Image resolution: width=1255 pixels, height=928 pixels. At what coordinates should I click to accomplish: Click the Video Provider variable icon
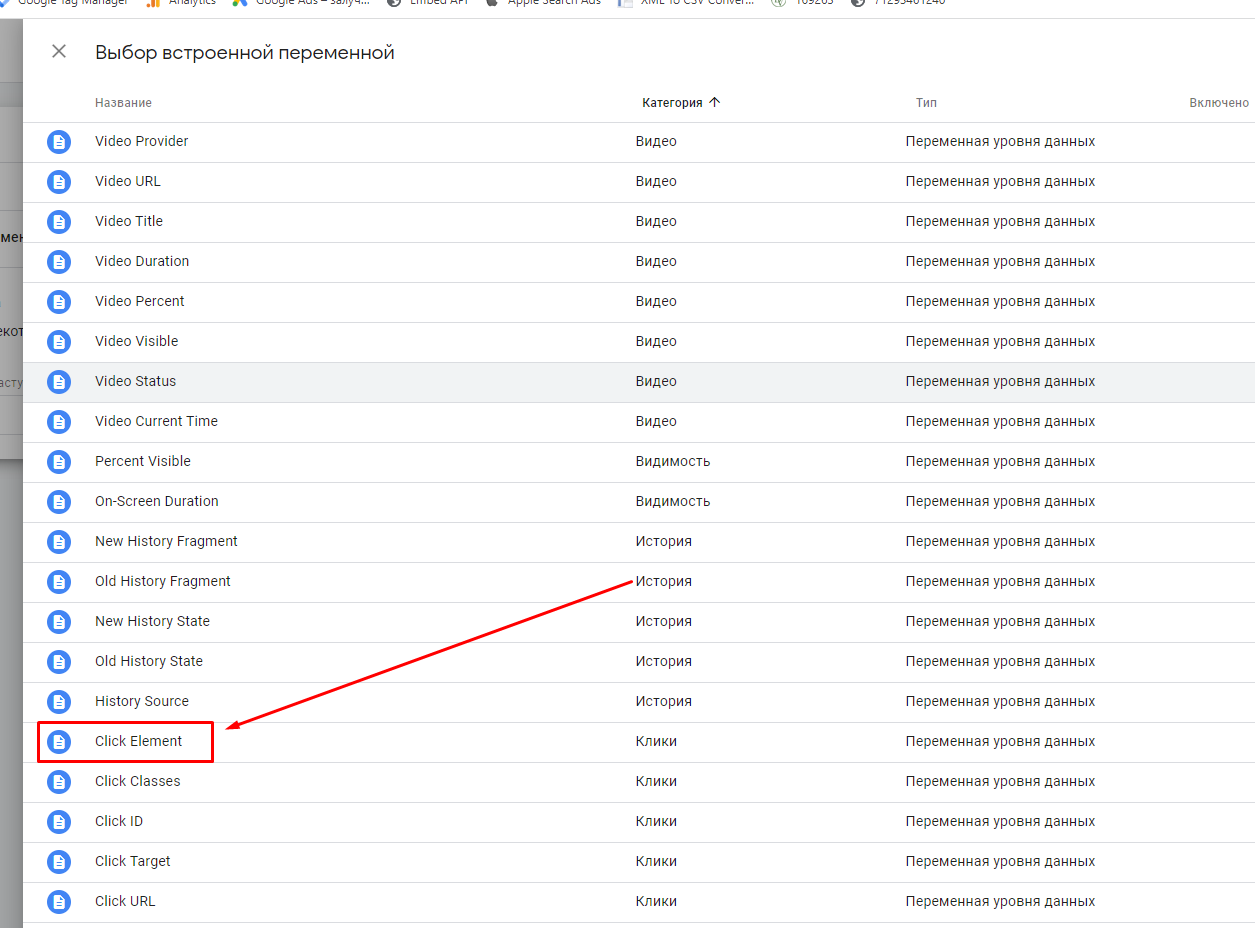[60, 142]
